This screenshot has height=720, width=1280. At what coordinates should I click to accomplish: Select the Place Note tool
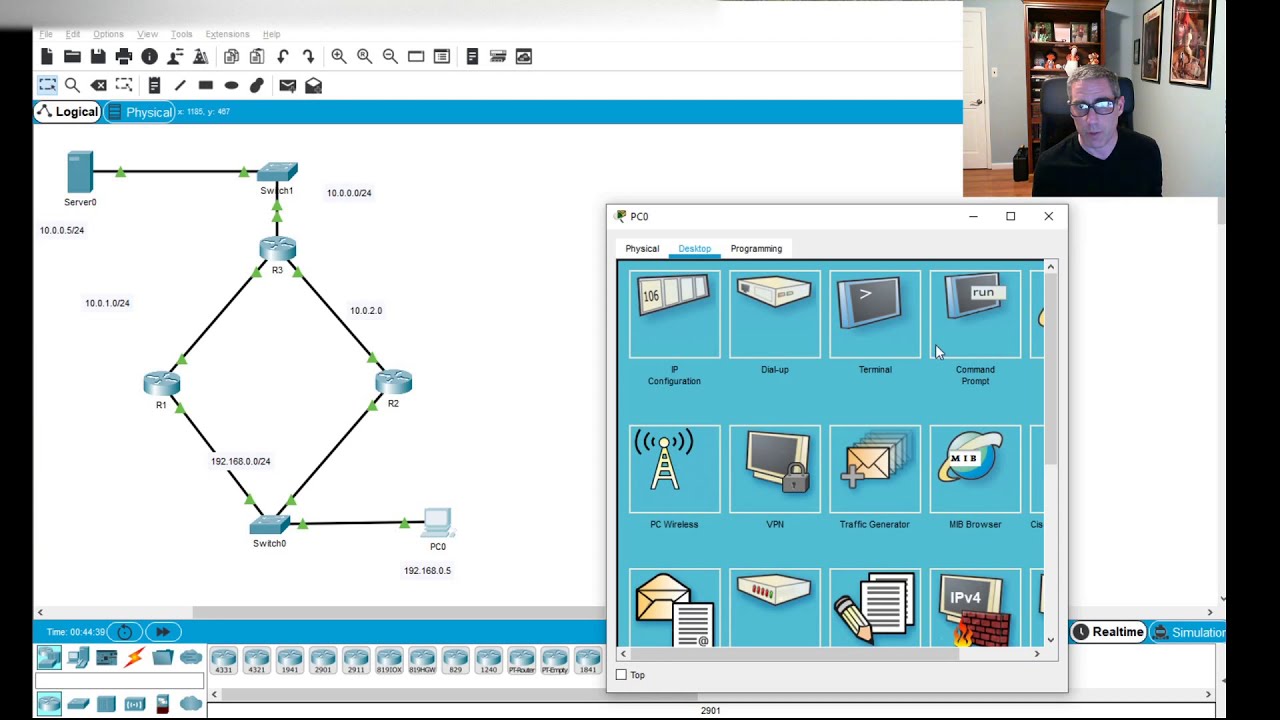click(154, 86)
